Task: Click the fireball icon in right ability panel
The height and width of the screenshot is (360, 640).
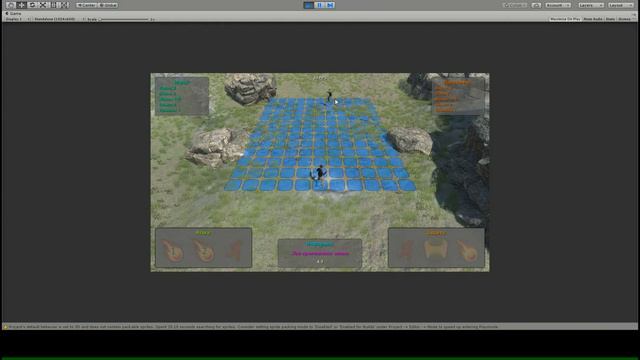Action: pyautogui.click(x=466, y=250)
